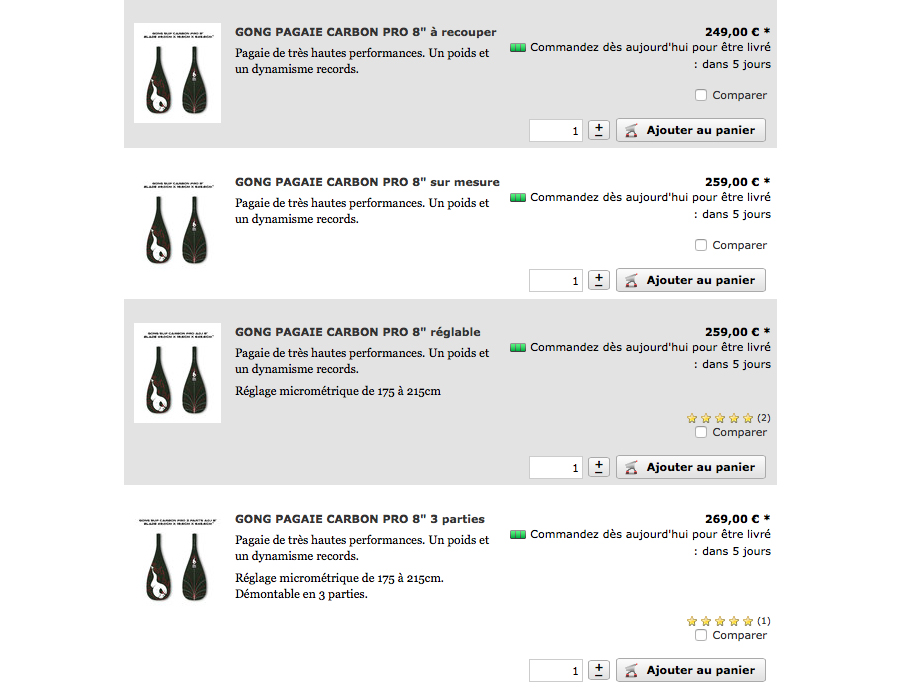Add the 259€ sur mesure paddle to cart

(x=691, y=280)
